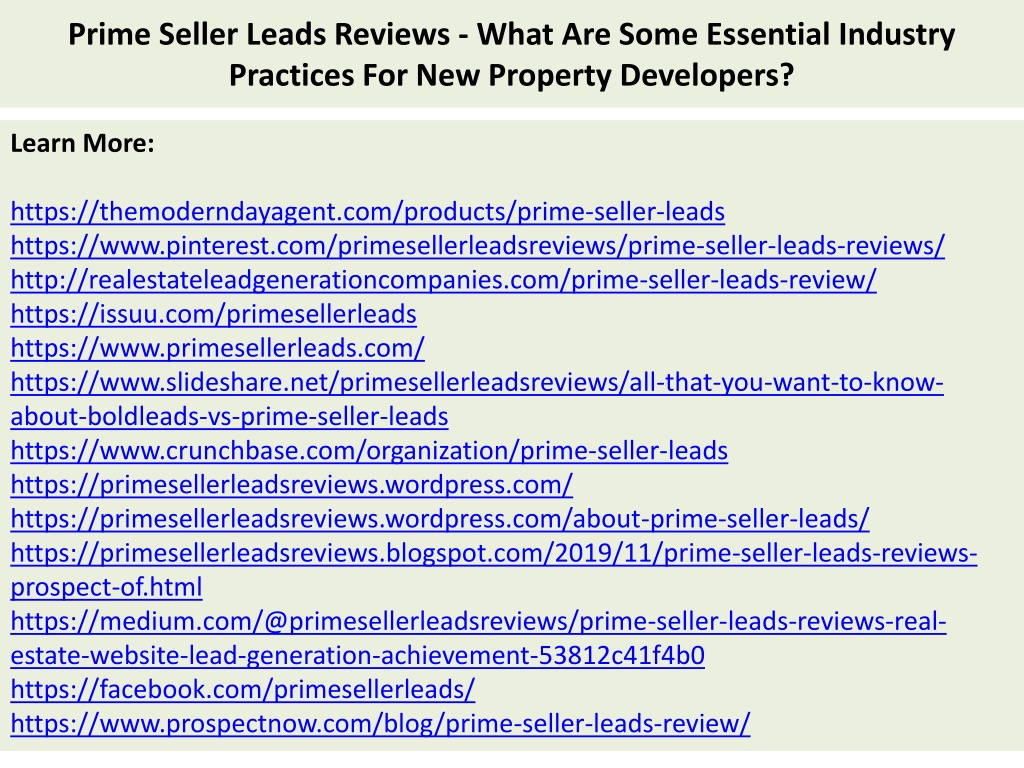Click the realestateleadgenerationcompanies.com review link
1024x768 pixels.
443,280
